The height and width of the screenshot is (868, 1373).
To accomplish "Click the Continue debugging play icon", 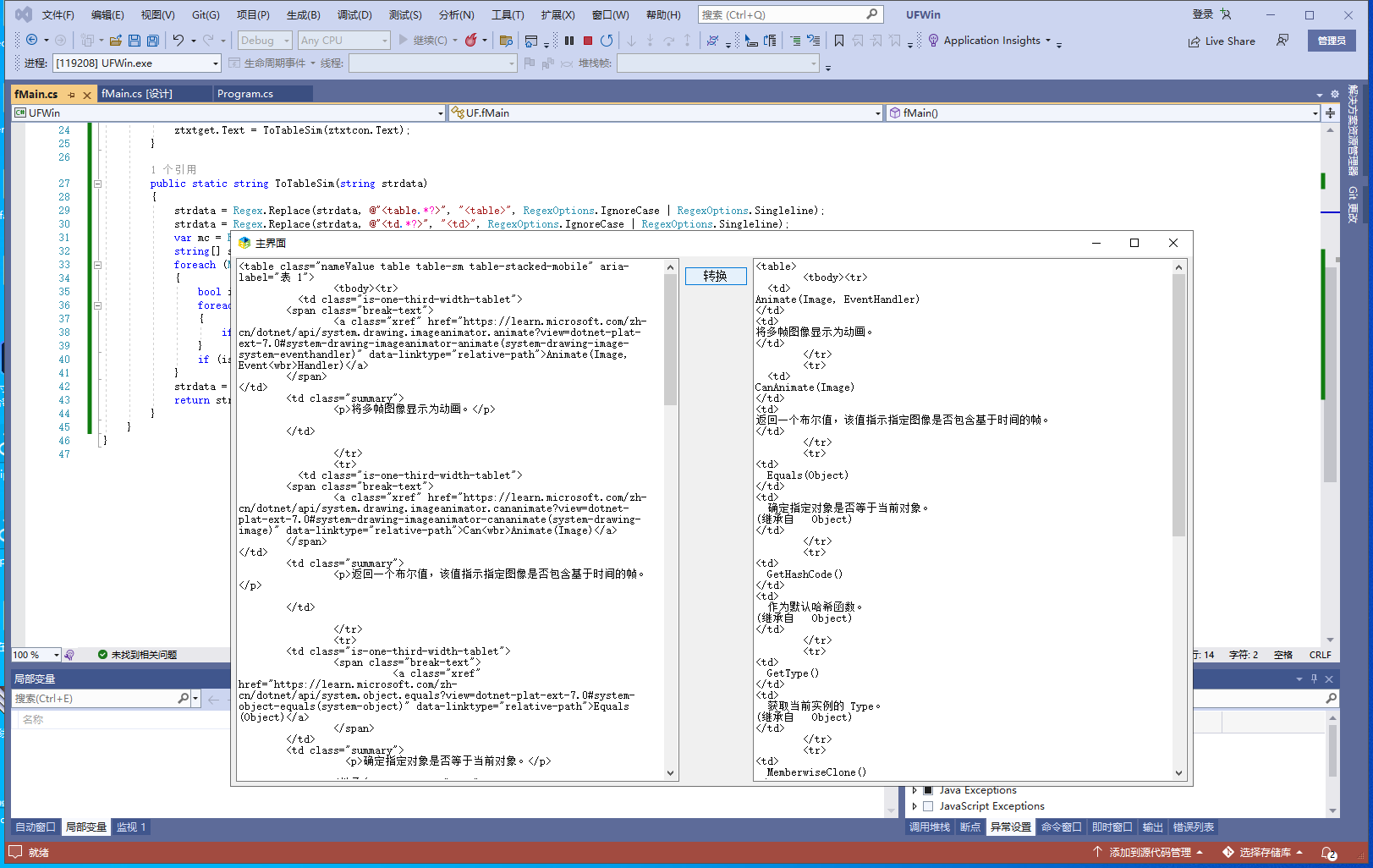I will (x=403, y=40).
